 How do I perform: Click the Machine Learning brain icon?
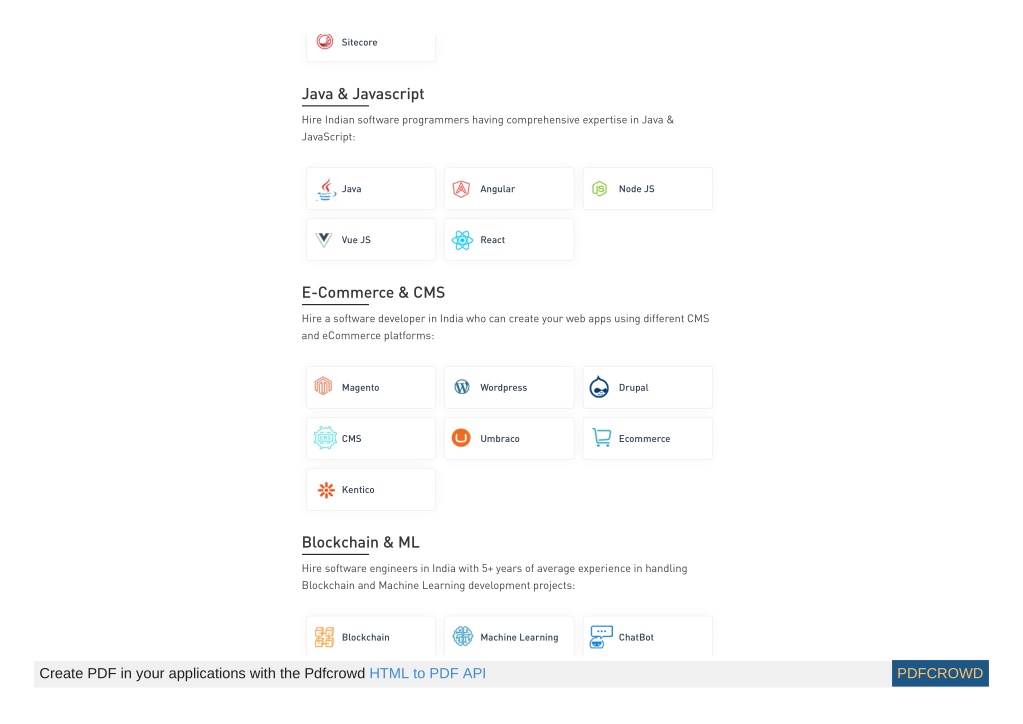coord(463,636)
